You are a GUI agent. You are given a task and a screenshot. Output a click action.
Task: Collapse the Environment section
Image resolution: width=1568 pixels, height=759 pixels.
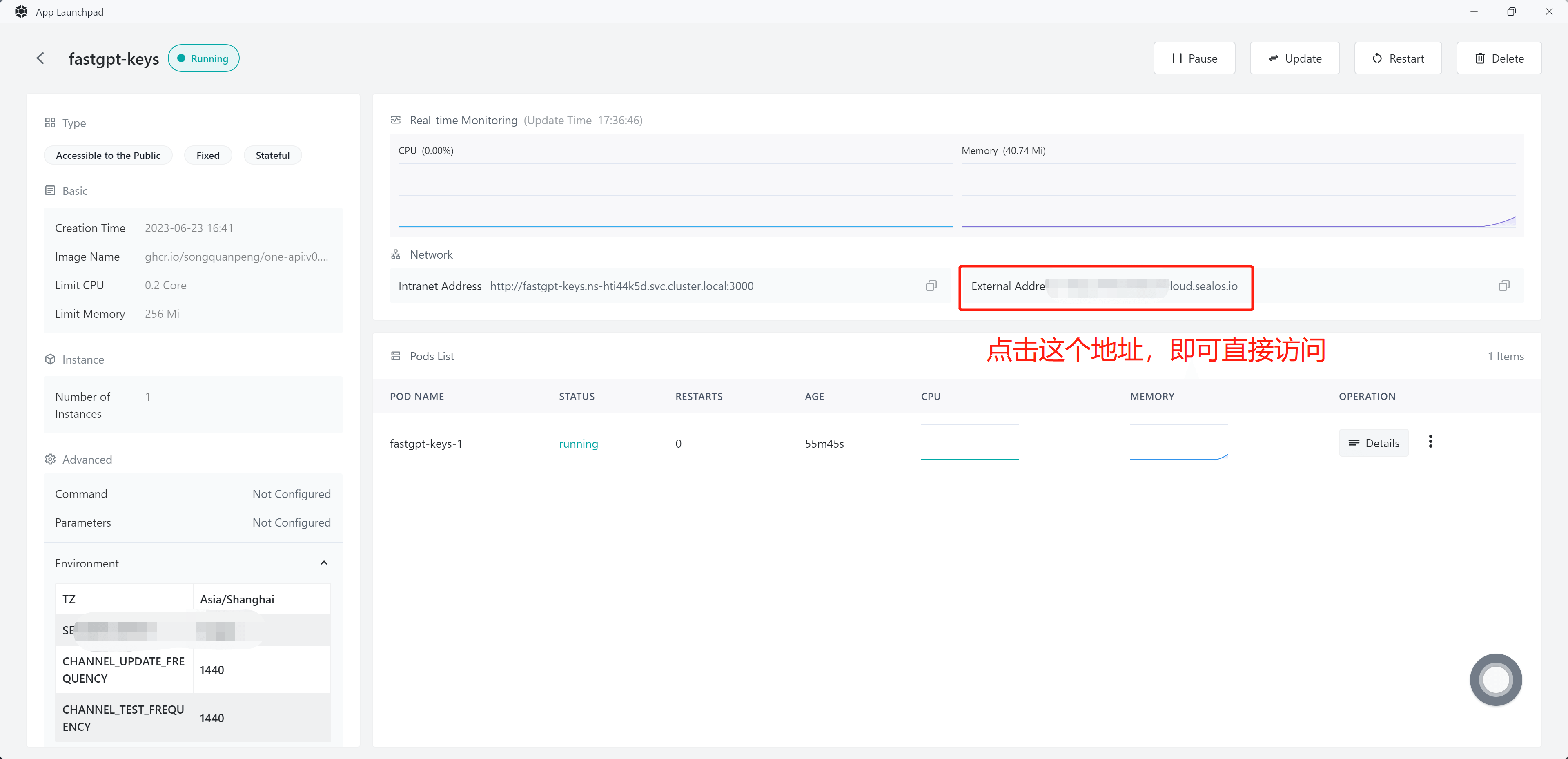click(x=323, y=562)
